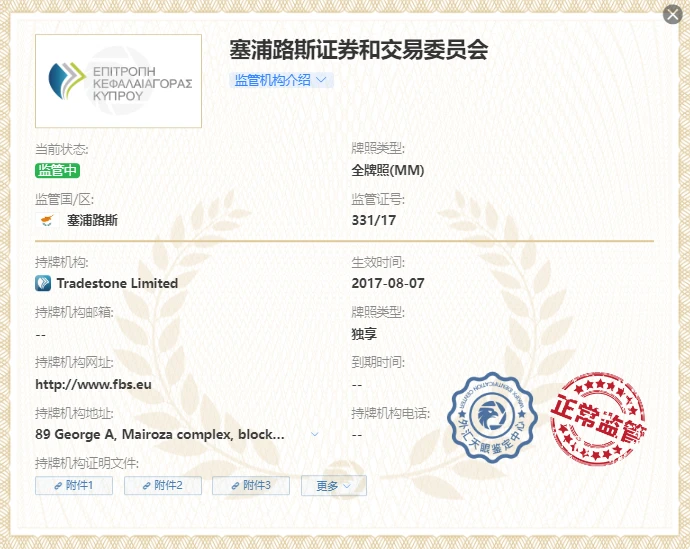
Task: Click the Cyprus flag icon
Action: point(47,220)
